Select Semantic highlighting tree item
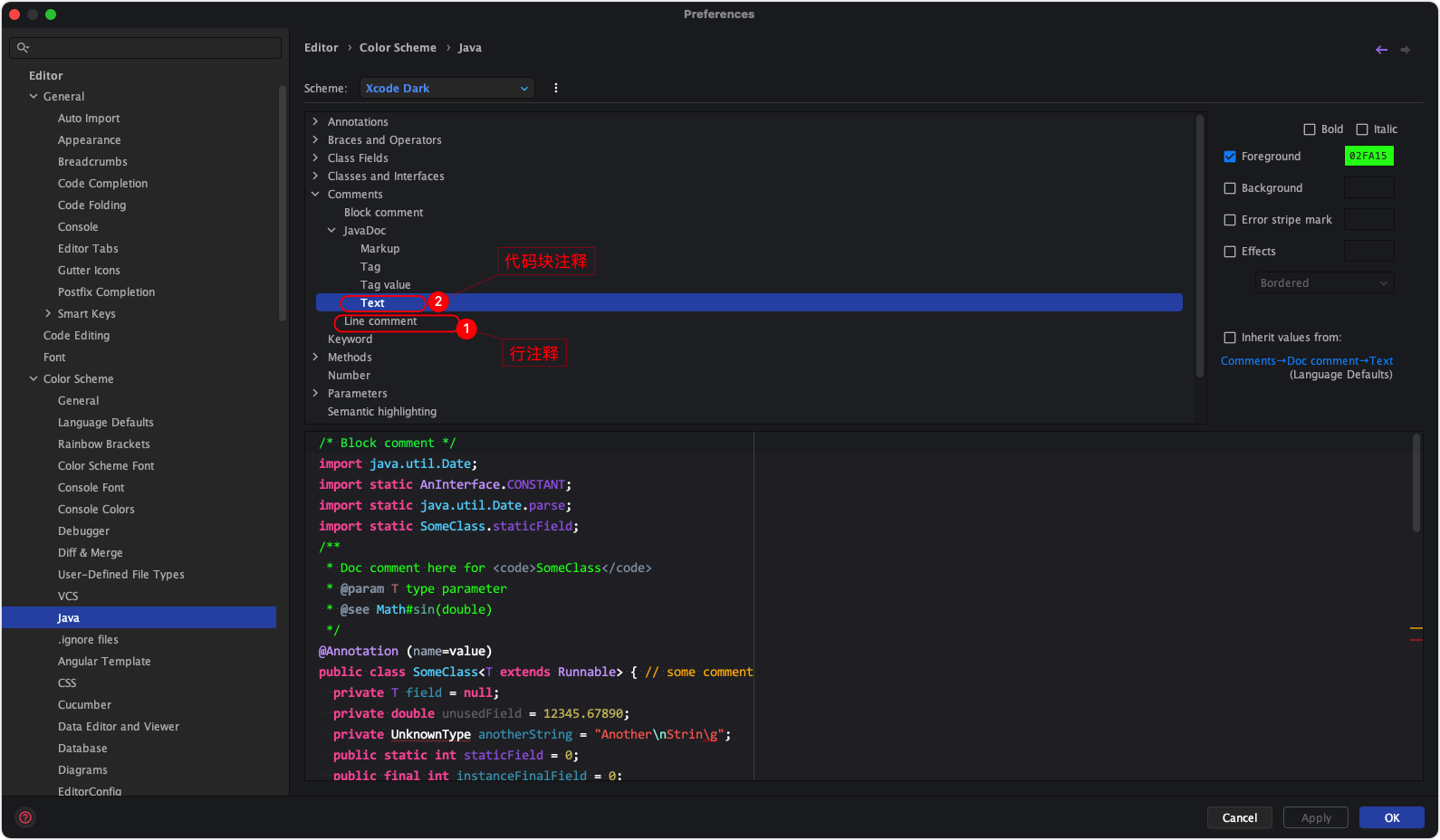Viewport: 1440px width, 840px height. [382, 411]
